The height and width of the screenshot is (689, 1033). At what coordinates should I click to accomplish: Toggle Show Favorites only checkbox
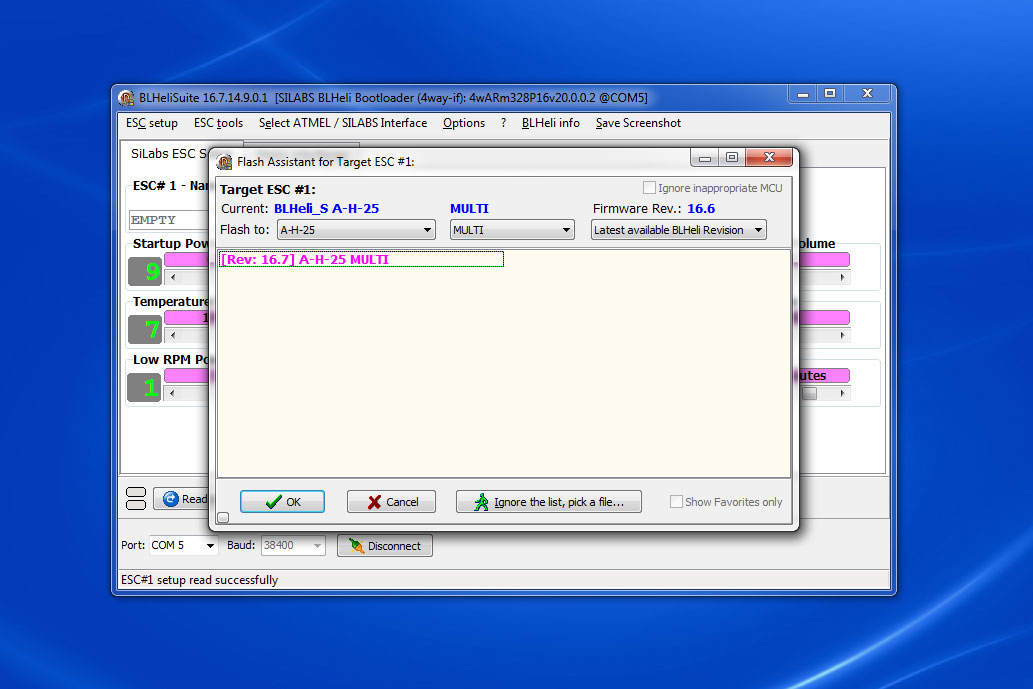coord(676,502)
